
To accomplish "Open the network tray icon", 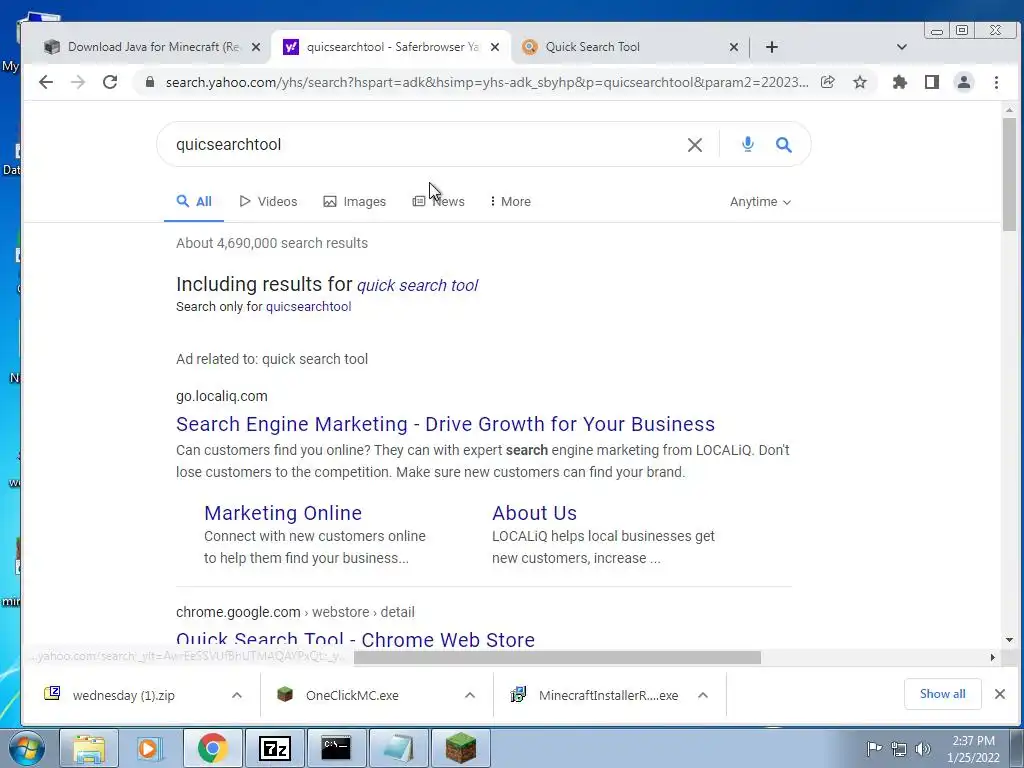I will 899,749.
